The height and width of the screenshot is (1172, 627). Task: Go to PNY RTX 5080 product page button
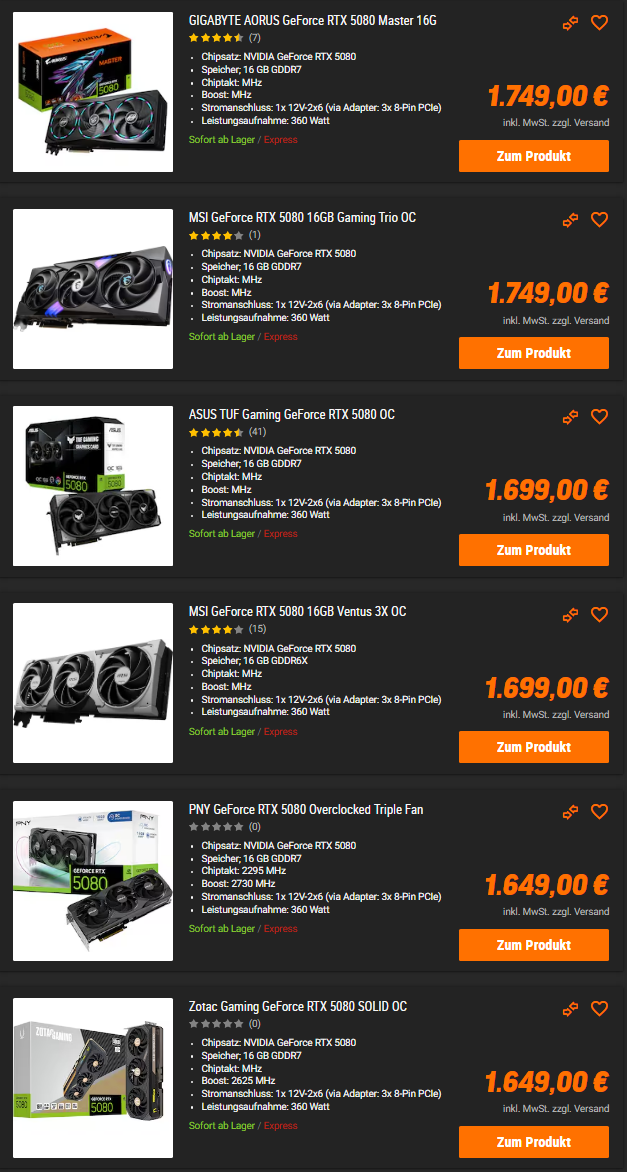(534, 945)
